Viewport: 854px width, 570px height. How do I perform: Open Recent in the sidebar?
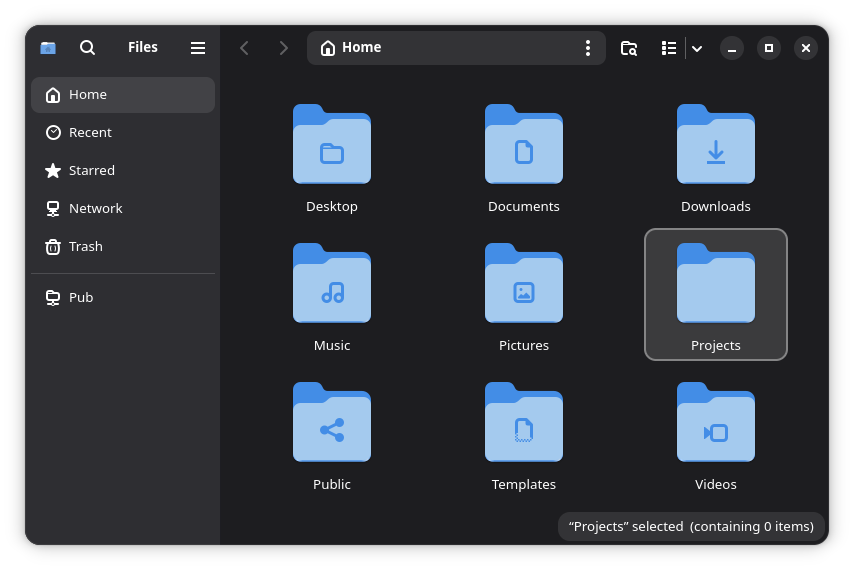click(123, 132)
